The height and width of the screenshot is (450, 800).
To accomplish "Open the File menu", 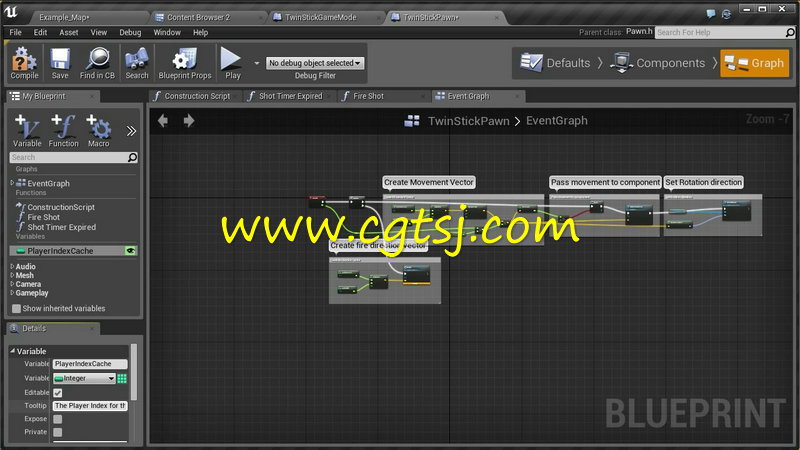I will (15, 32).
